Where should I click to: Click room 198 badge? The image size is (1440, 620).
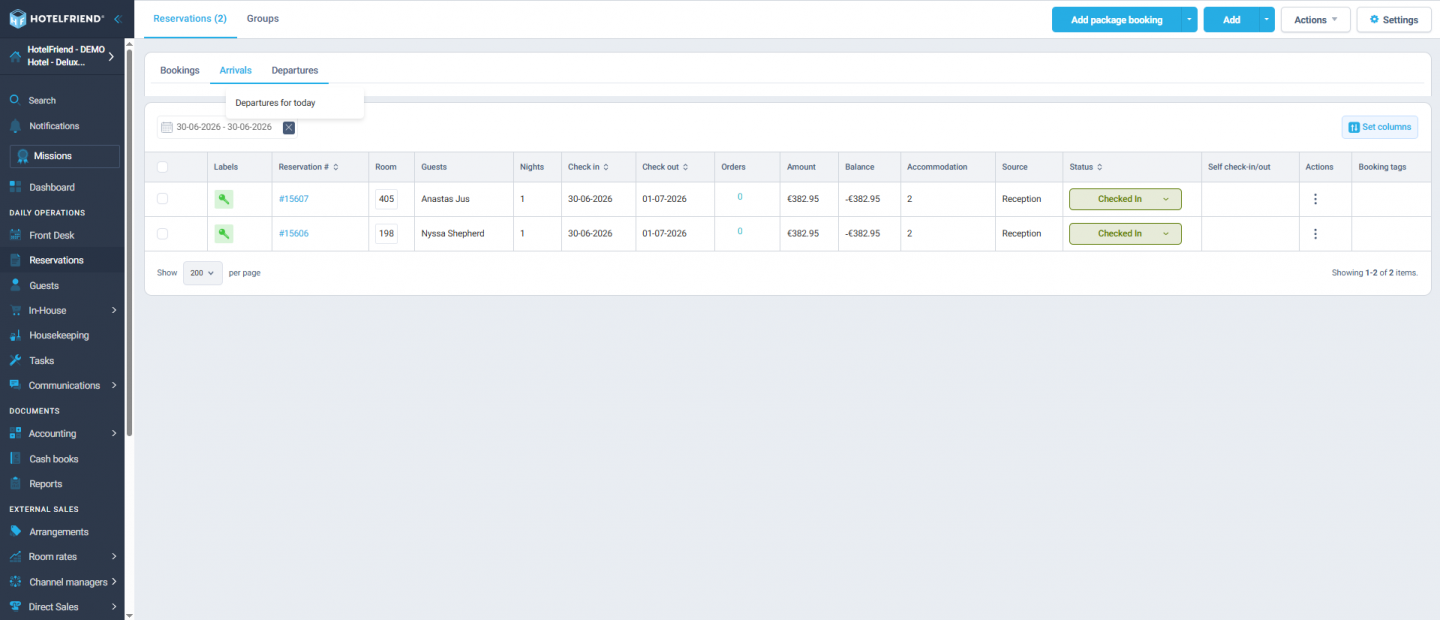[387, 233]
